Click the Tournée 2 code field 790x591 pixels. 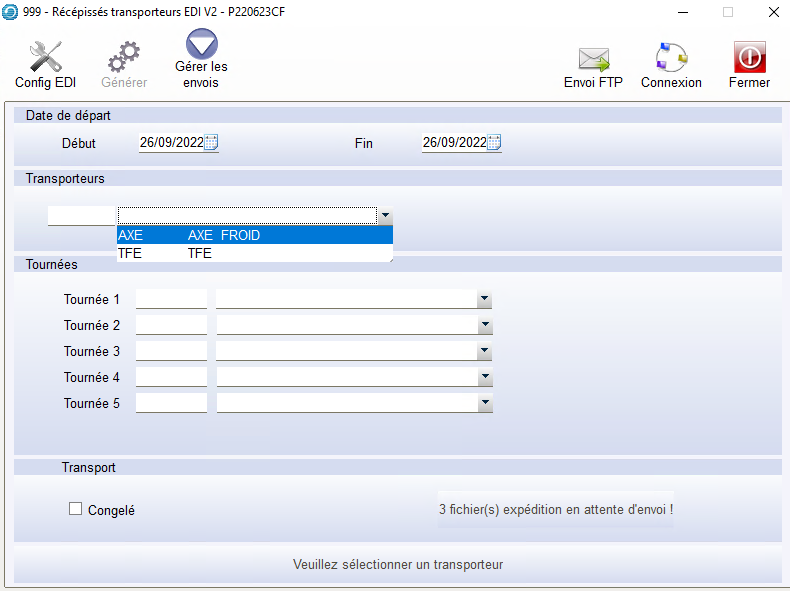(x=171, y=325)
